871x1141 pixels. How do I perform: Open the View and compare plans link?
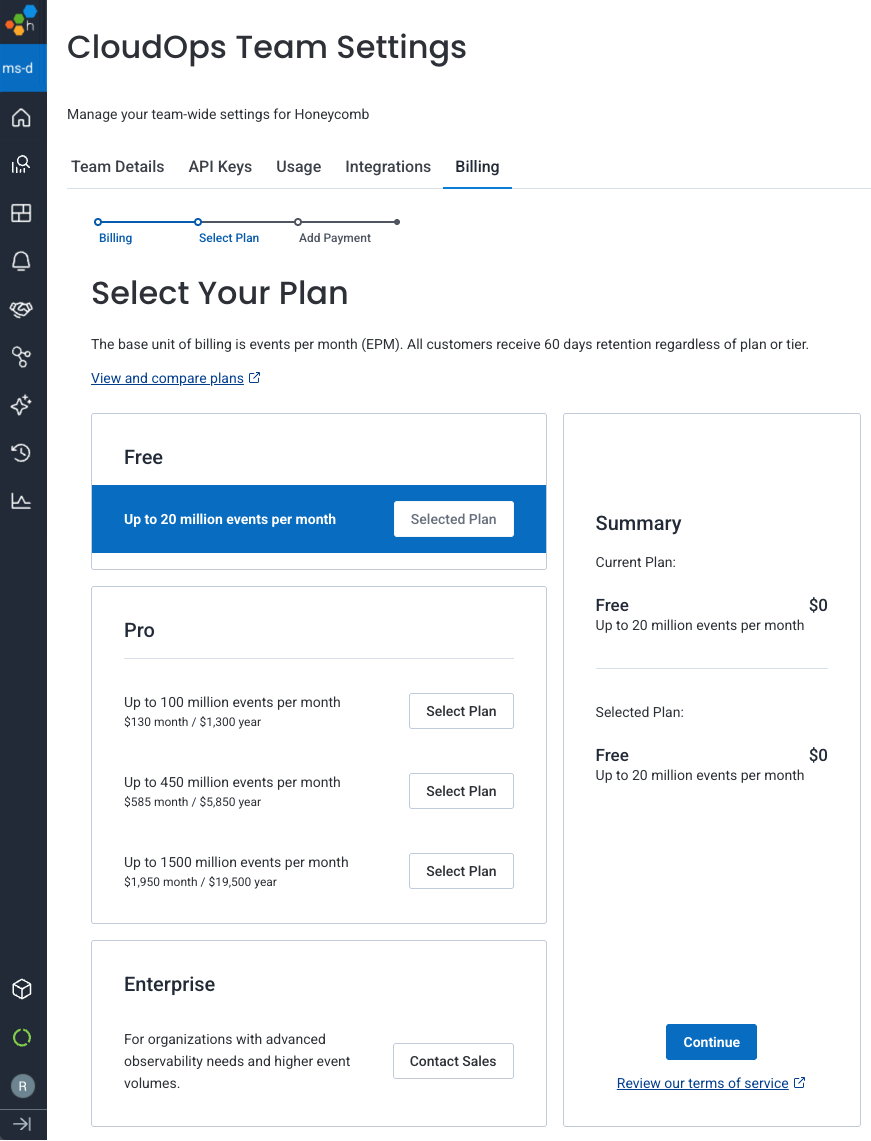168,378
